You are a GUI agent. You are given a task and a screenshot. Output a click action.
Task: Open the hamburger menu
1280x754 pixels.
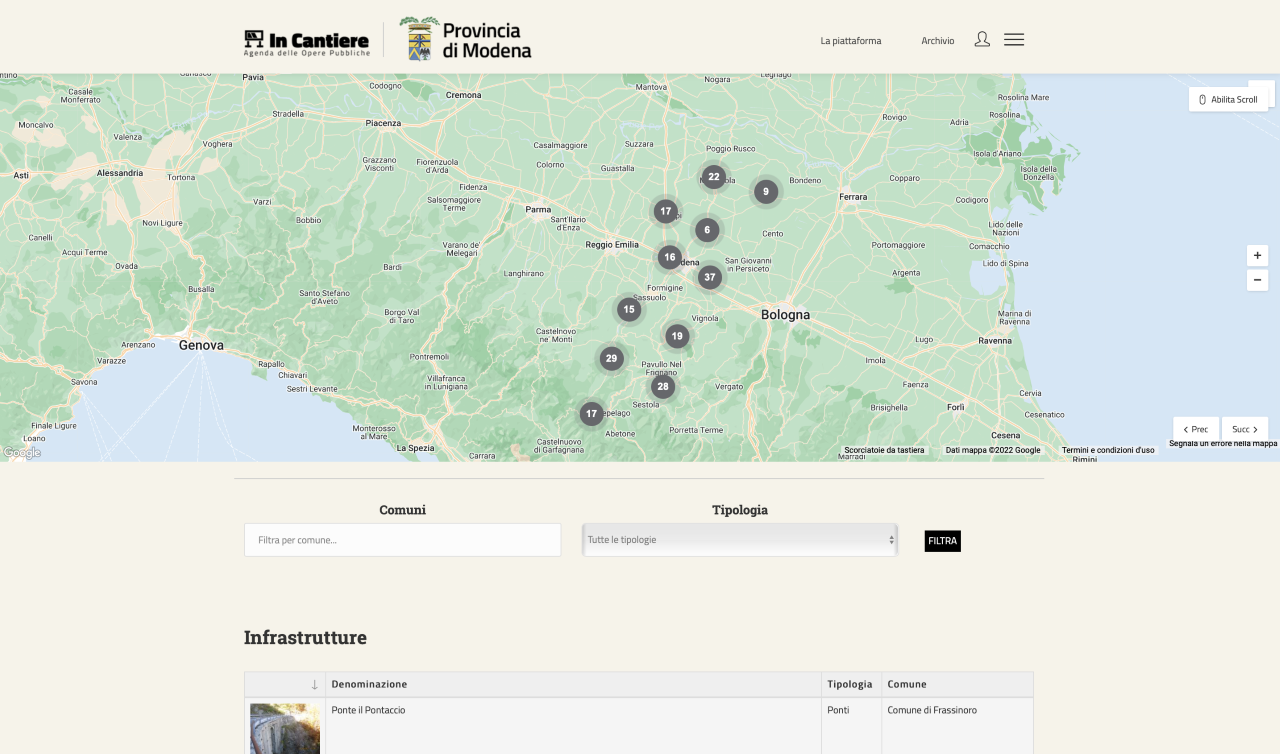pos(1014,39)
